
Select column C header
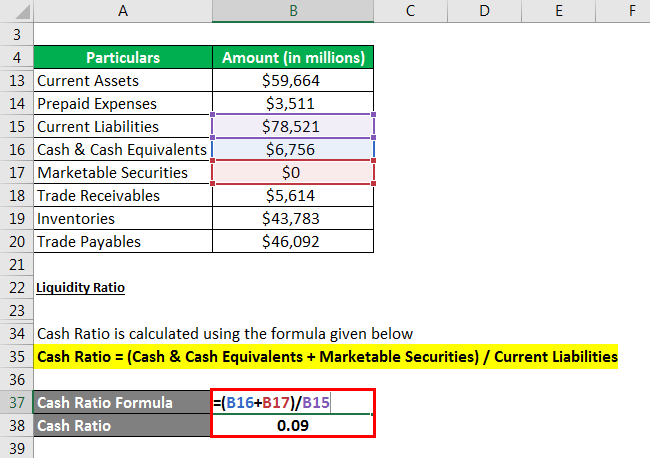[410, 11]
